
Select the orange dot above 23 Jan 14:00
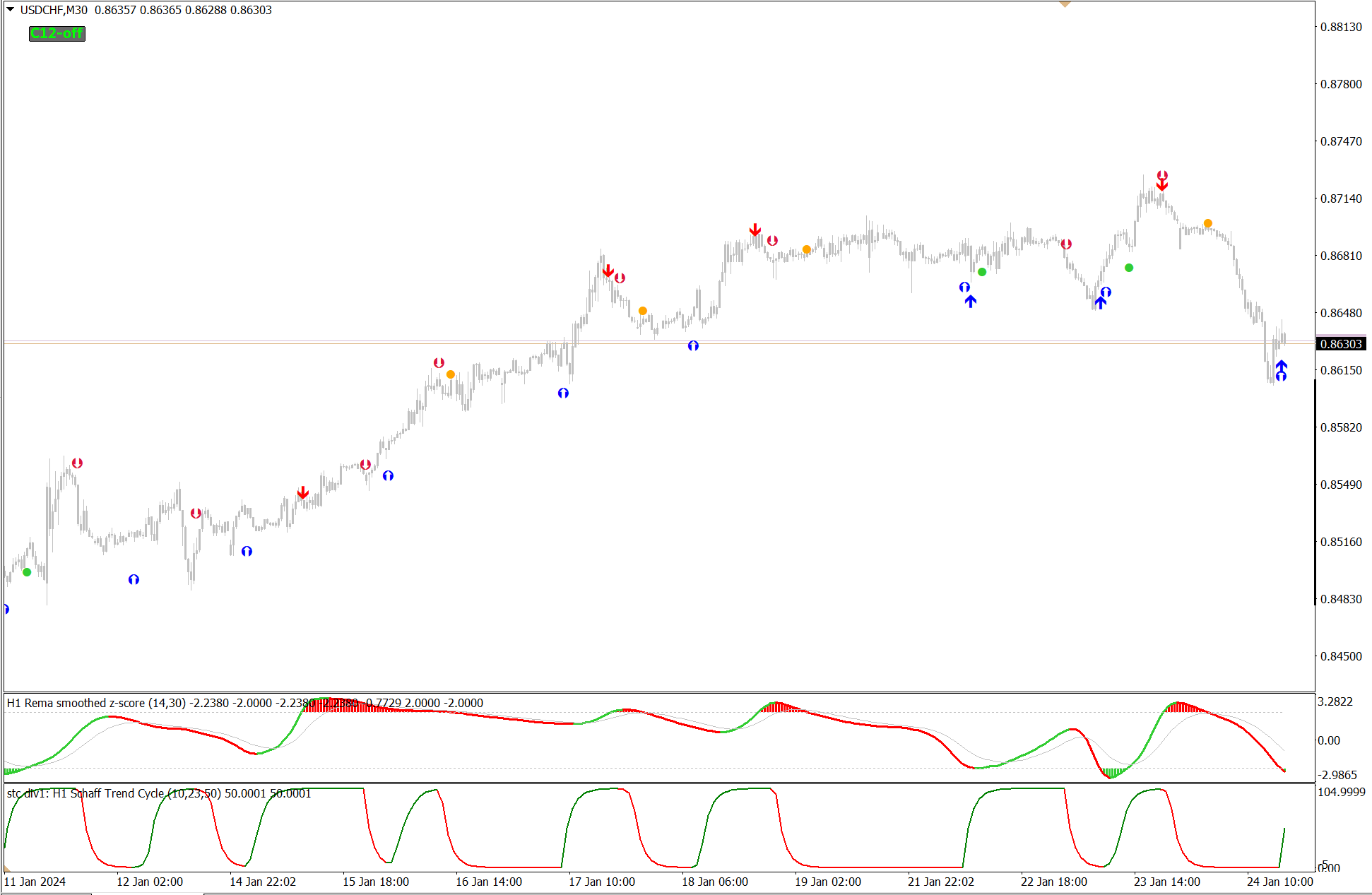coord(1208,223)
